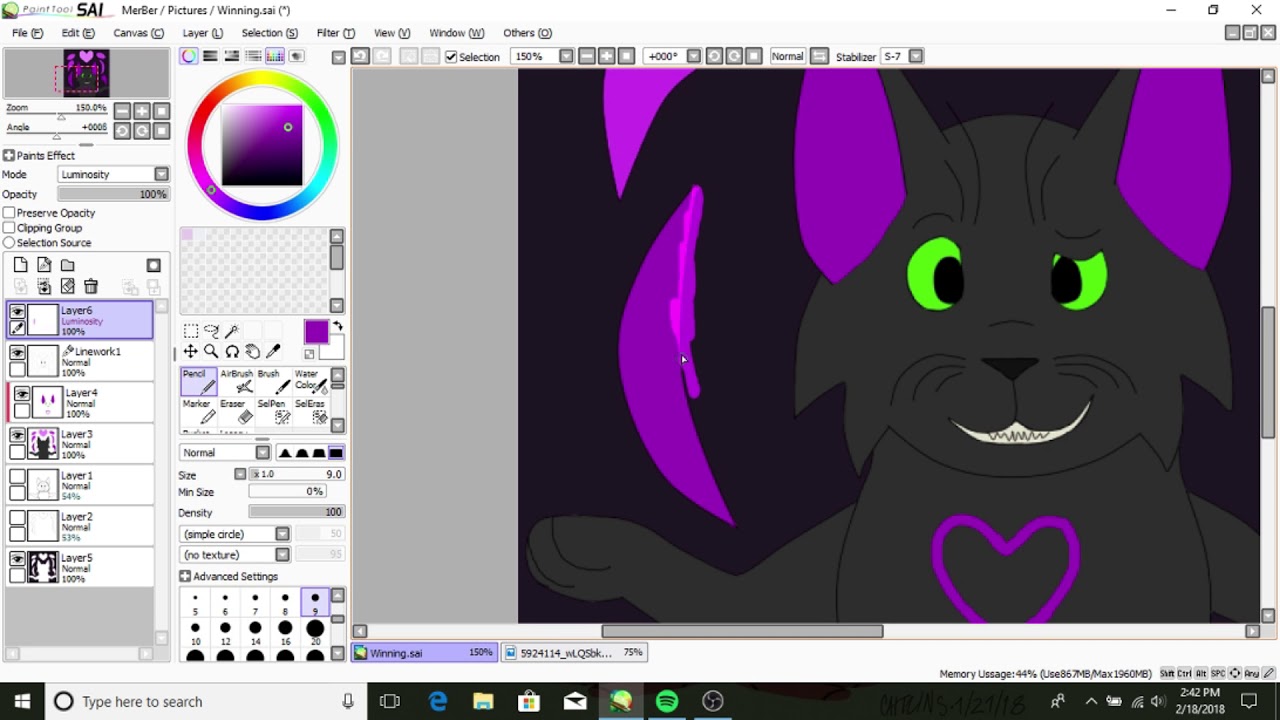
Task: Enable Preserve Opacity
Action: click(x=9, y=213)
